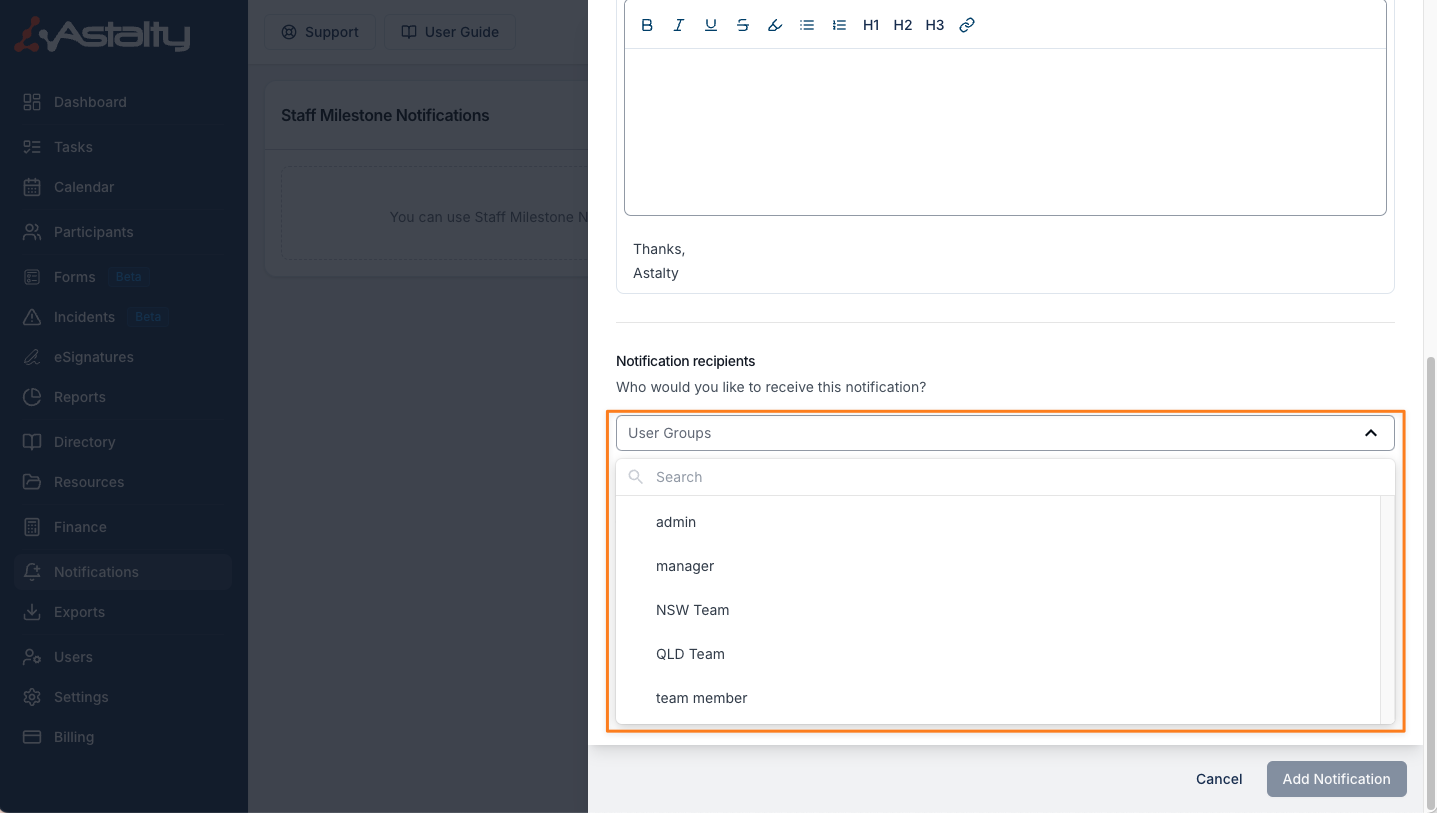The height and width of the screenshot is (813, 1437).
Task: Click inside the message body text area
Action: click(1004, 130)
